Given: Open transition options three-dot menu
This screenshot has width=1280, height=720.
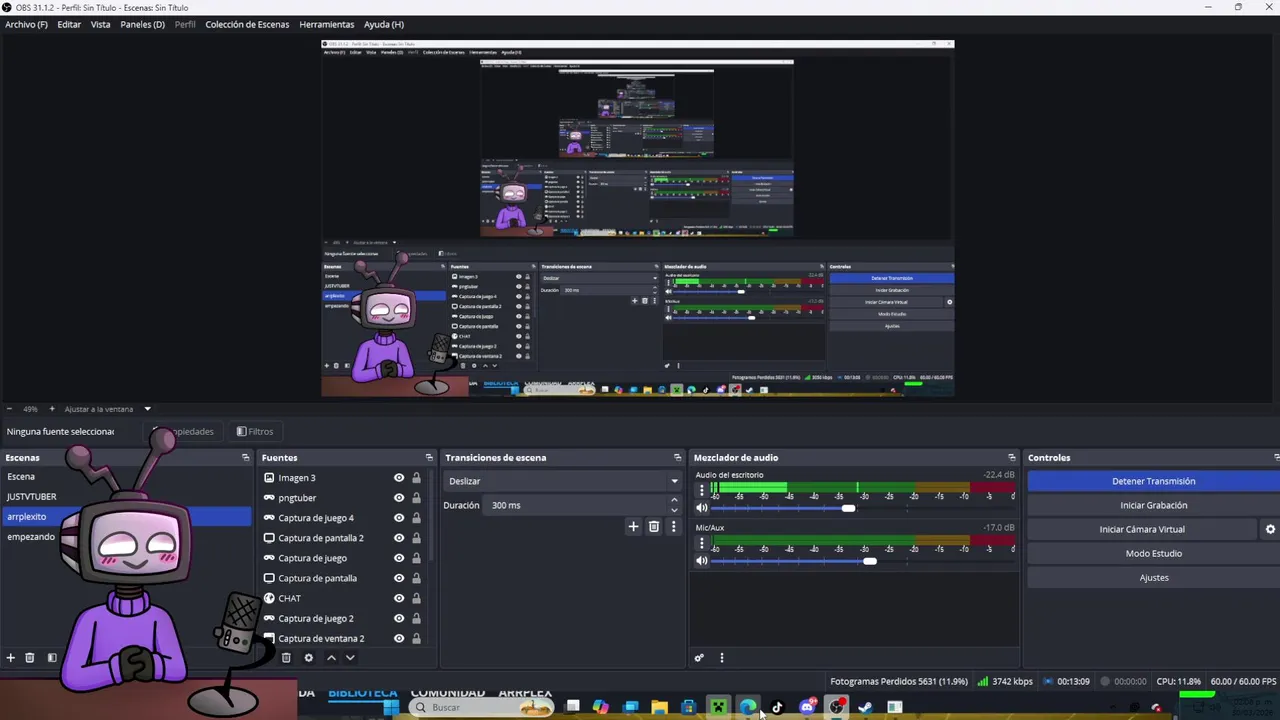Looking at the screenshot, I should pyautogui.click(x=673, y=527).
